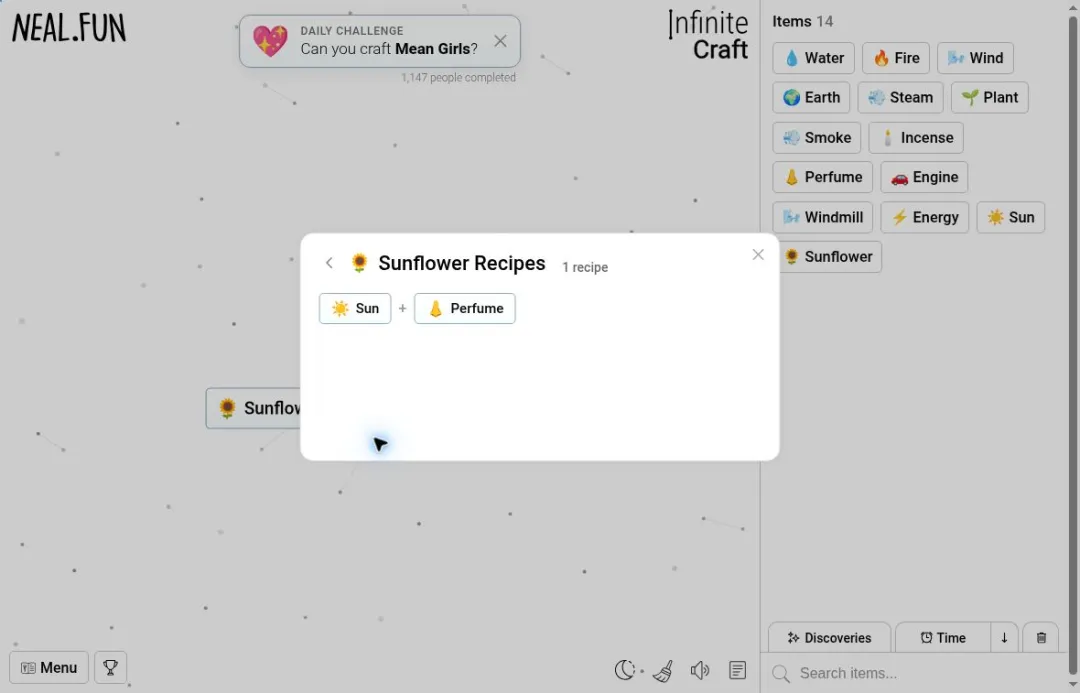Pick the Wind item
The width and height of the screenshot is (1080, 693).
point(975,58)
